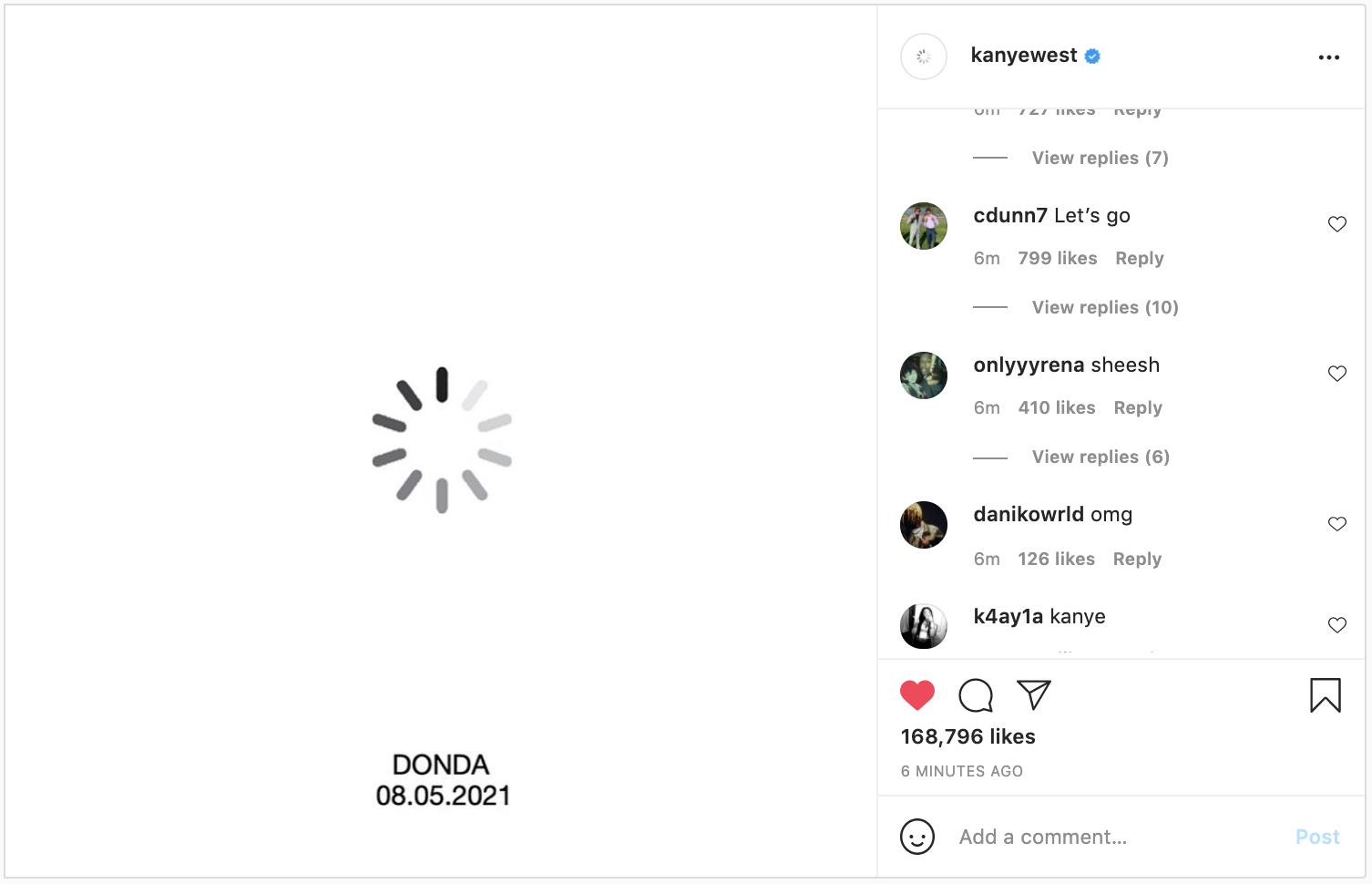Image resolution: width=1372 pixels, height=884 pixels.
Task: Open cdunn7's profile picture
Action: pos(924,226)
